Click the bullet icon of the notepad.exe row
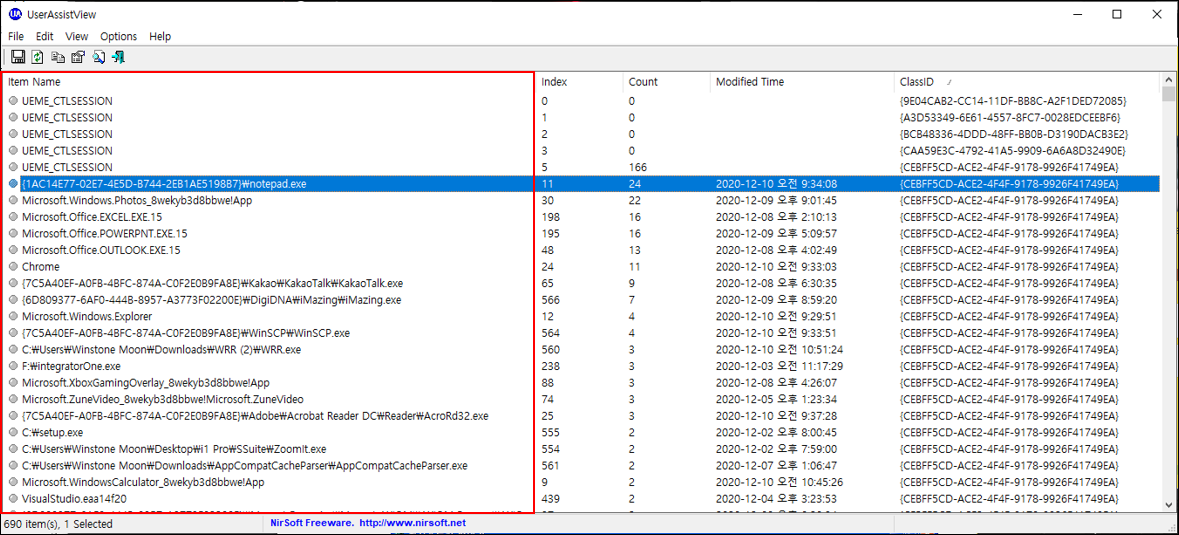 click(14, 183)
